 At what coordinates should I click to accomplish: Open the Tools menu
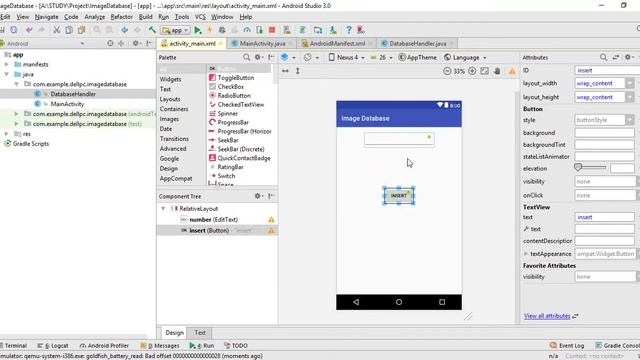coord(182,17)
